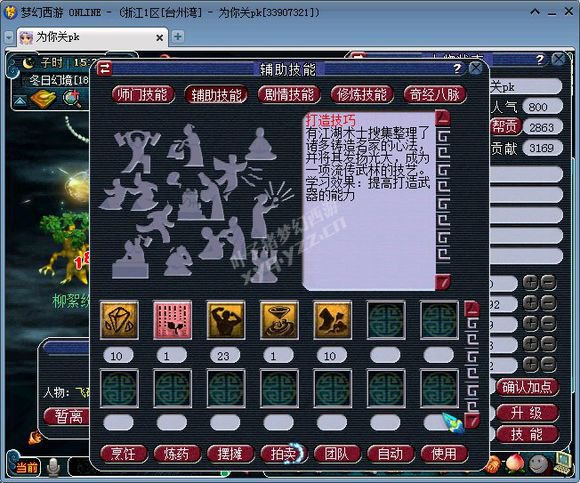Click the first empty slot in second skill row
The height and width of the screenshot is (483, 580).
(119, 388)
